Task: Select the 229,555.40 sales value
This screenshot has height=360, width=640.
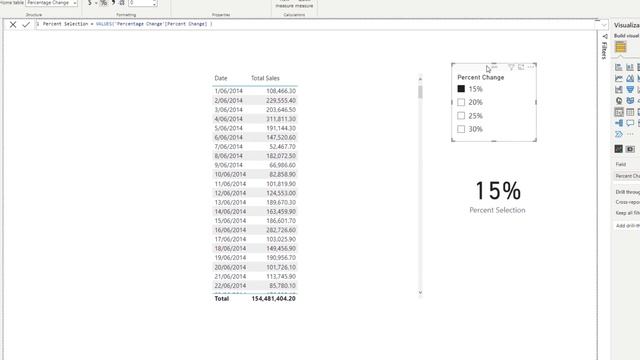Action: point(281,100)
